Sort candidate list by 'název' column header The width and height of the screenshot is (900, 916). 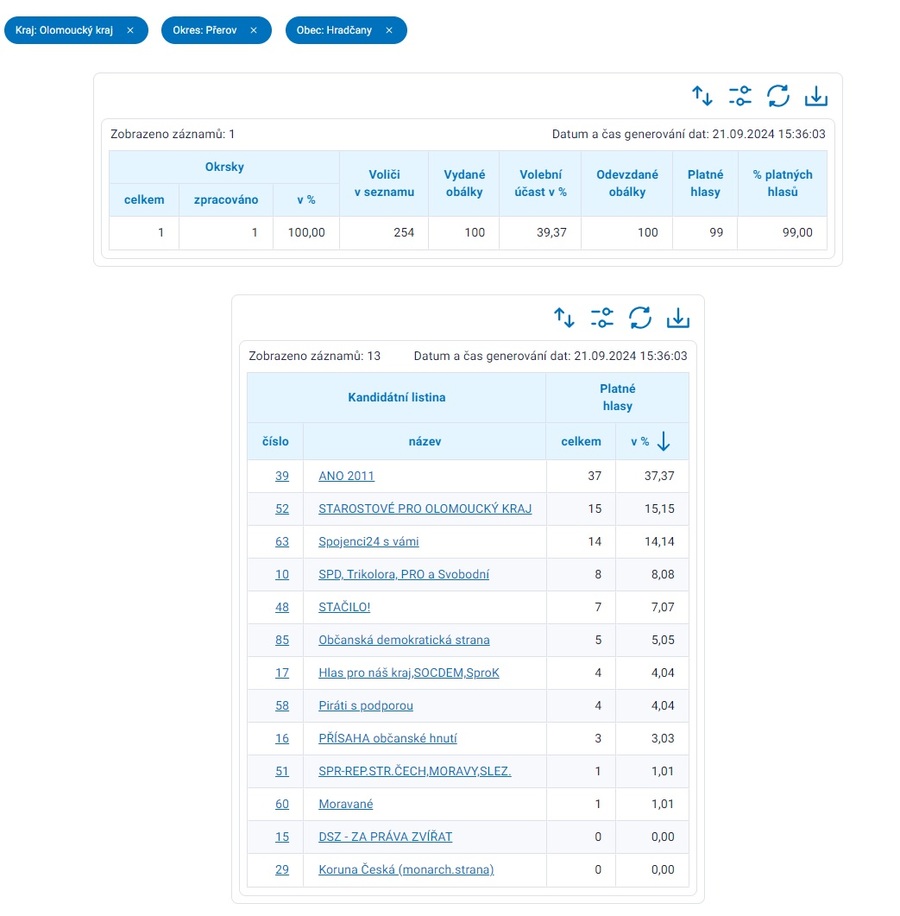pos(424,442)
